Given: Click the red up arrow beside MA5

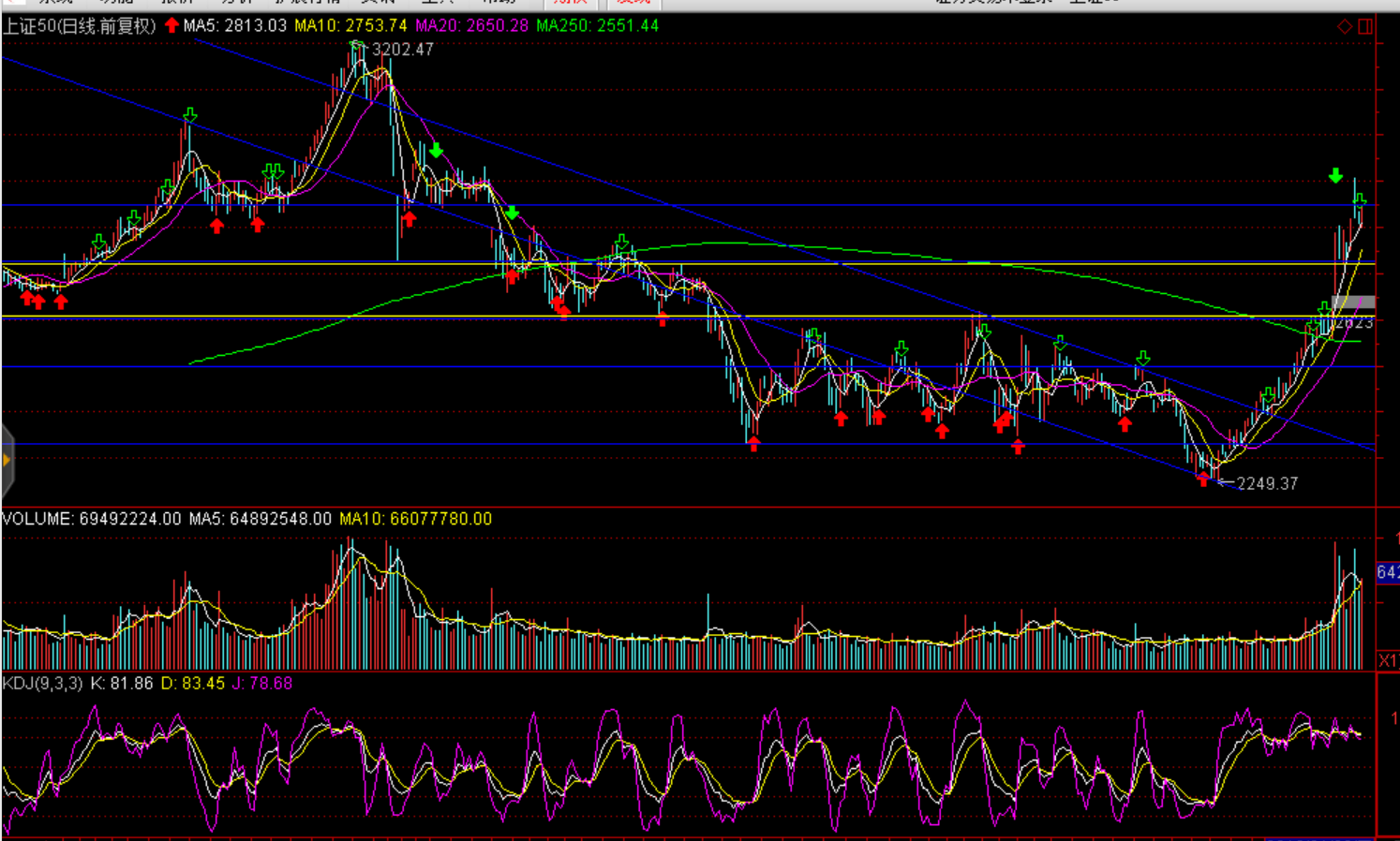Looking at the screenshot, I should click(171, 25).
